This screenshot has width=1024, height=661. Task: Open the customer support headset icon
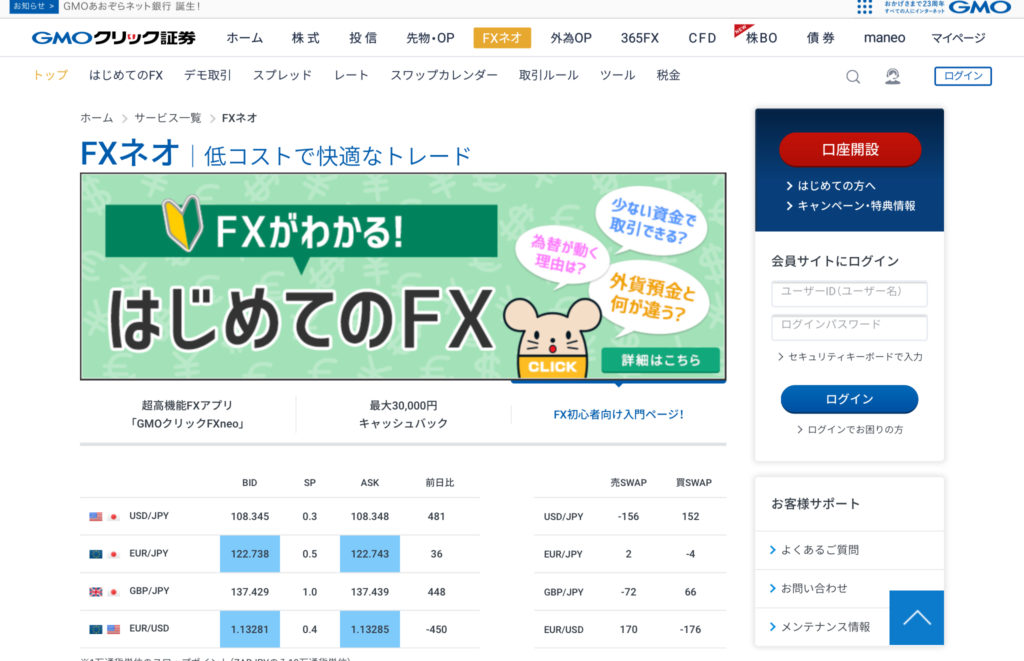[893, 76]
